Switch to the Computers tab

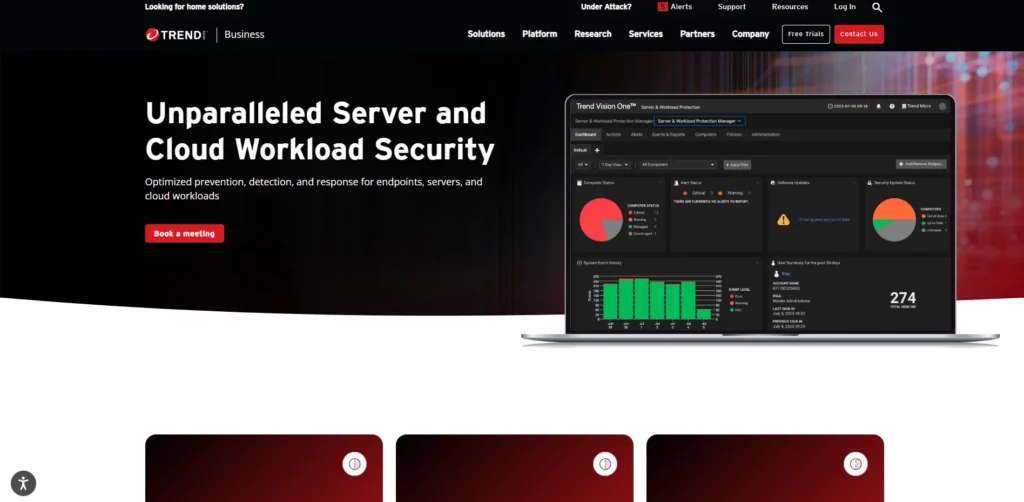(705, 134)
